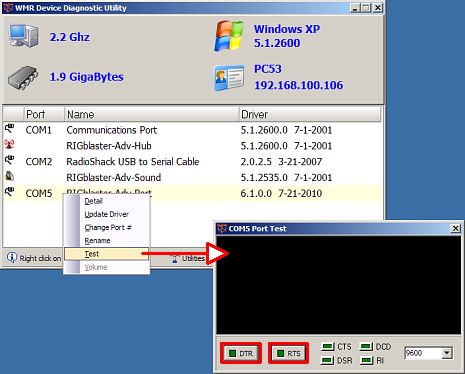The width and height of the screenshot is (465, 374).
Task: Click the COM2 port cell
Action: (39, 162)
